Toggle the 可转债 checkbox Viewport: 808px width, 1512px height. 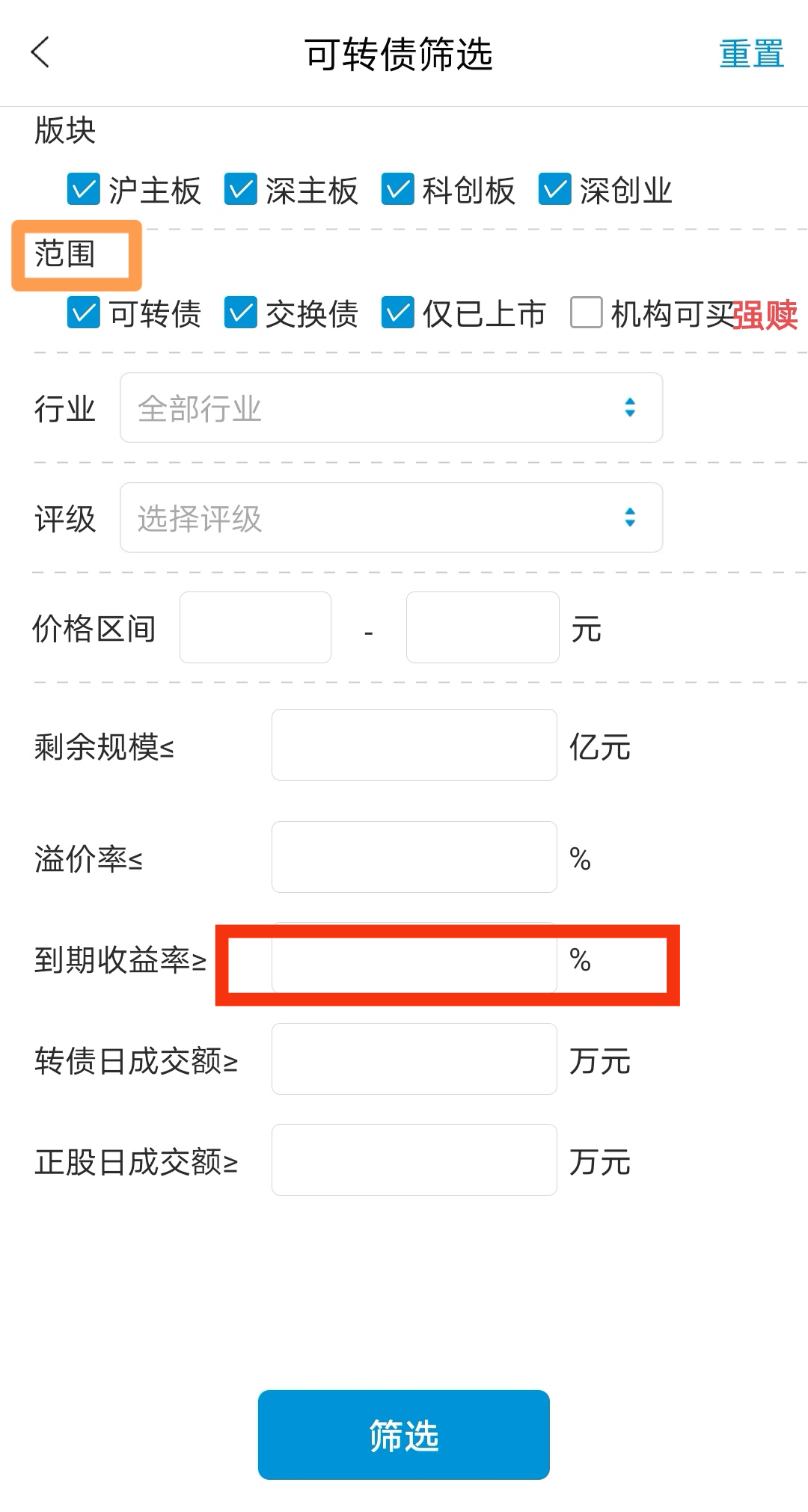click(x=84, y=313)
